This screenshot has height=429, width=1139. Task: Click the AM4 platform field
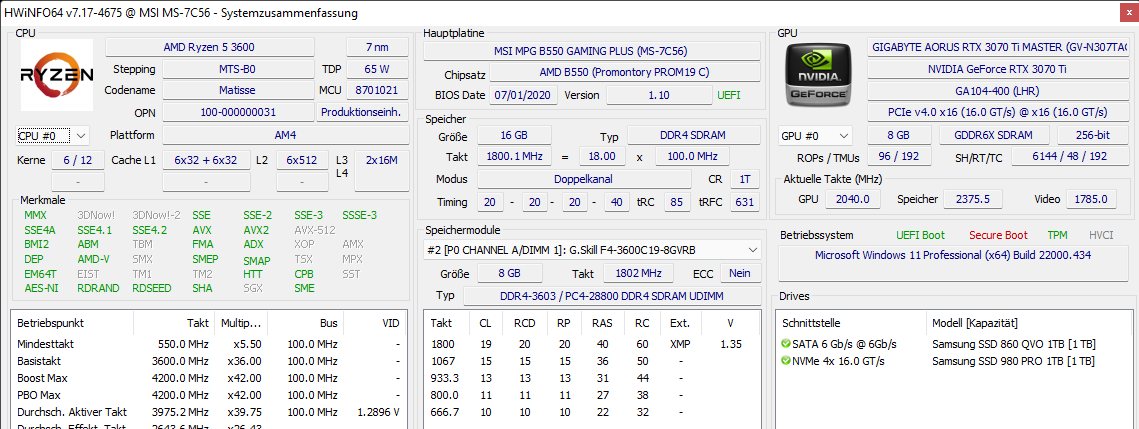point(285,136)
